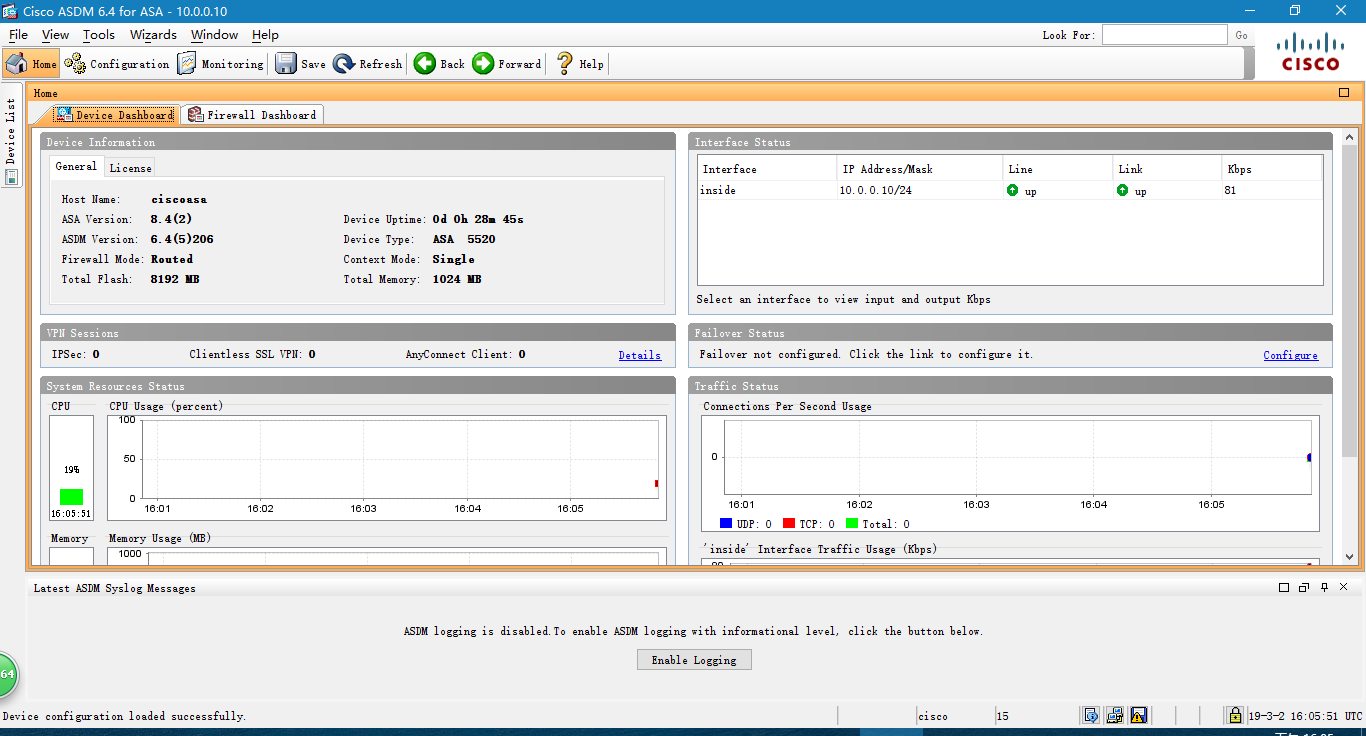The height and width of the screenshot is (736, 1366).
Task: Open VPN Sessions Details link
Action: 640,355
